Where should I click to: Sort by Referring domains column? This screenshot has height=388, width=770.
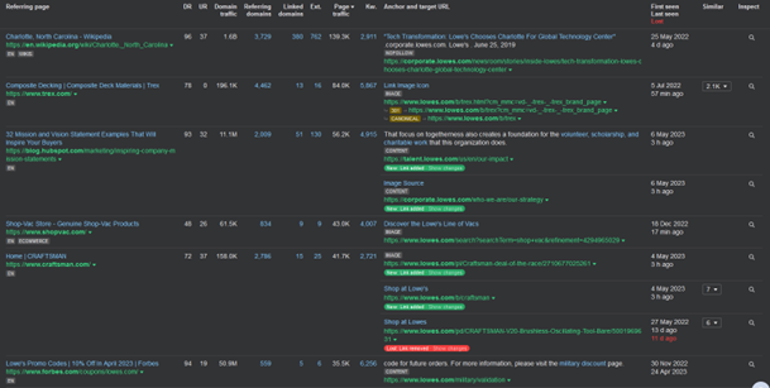pos(257,10)
